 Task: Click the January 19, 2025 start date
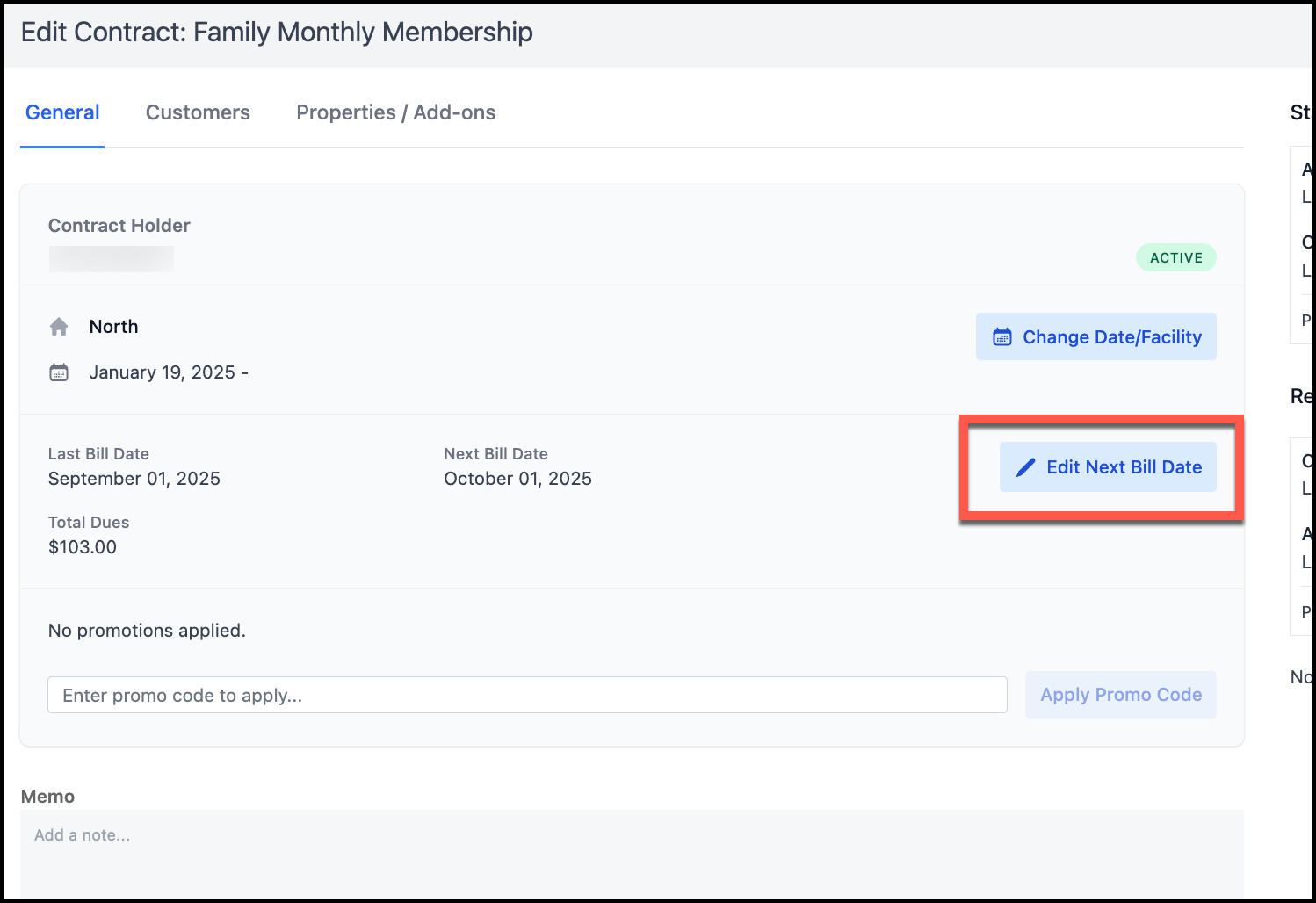pos(163,372)
